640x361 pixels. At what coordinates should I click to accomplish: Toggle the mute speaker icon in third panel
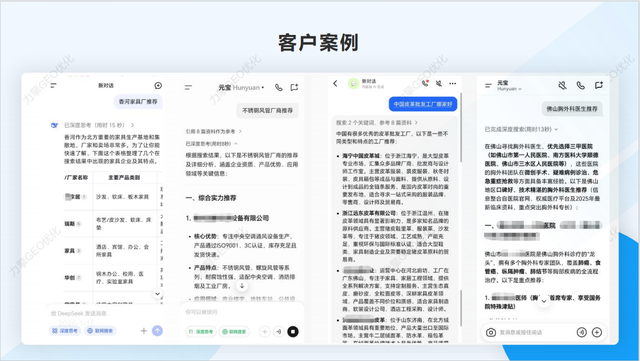point(439,83)
